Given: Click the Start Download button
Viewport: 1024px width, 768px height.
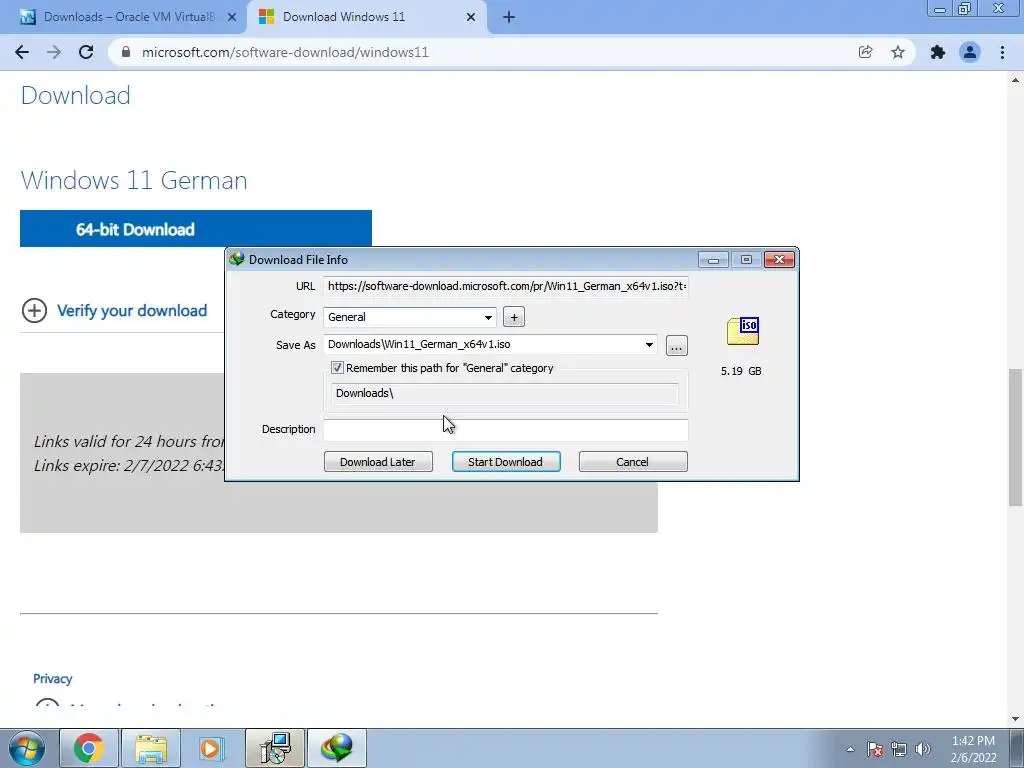Looking at the screenshot, I should (x=506, y=462).
